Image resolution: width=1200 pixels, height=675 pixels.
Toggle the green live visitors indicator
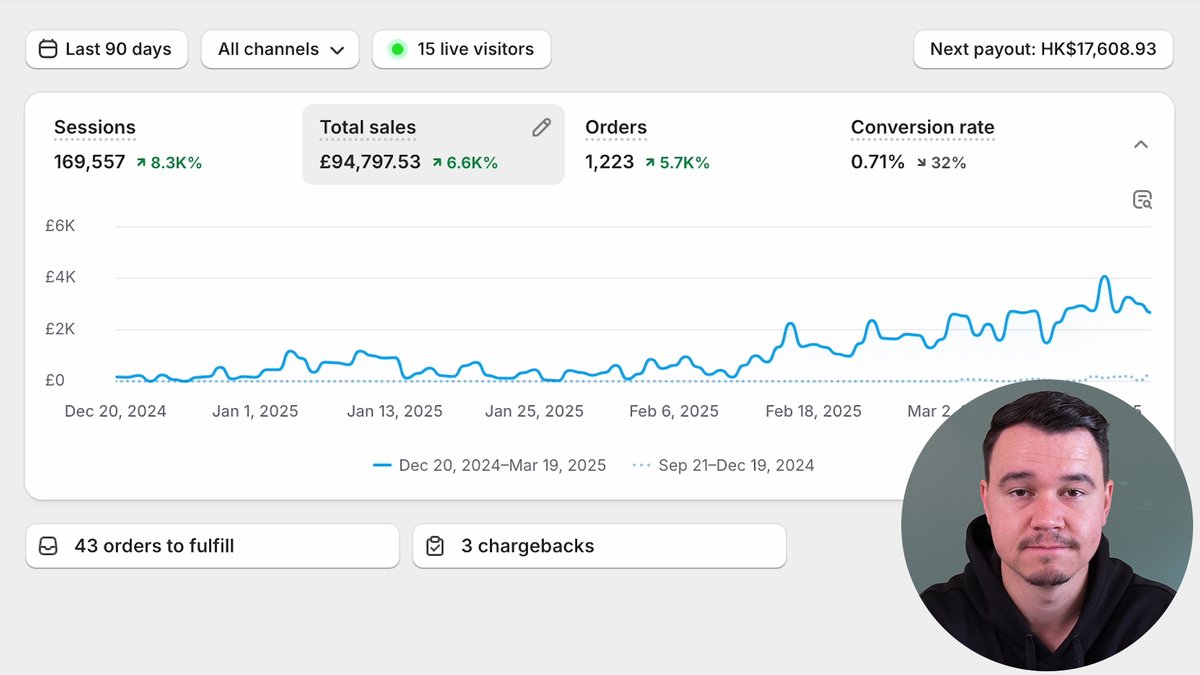400,48
